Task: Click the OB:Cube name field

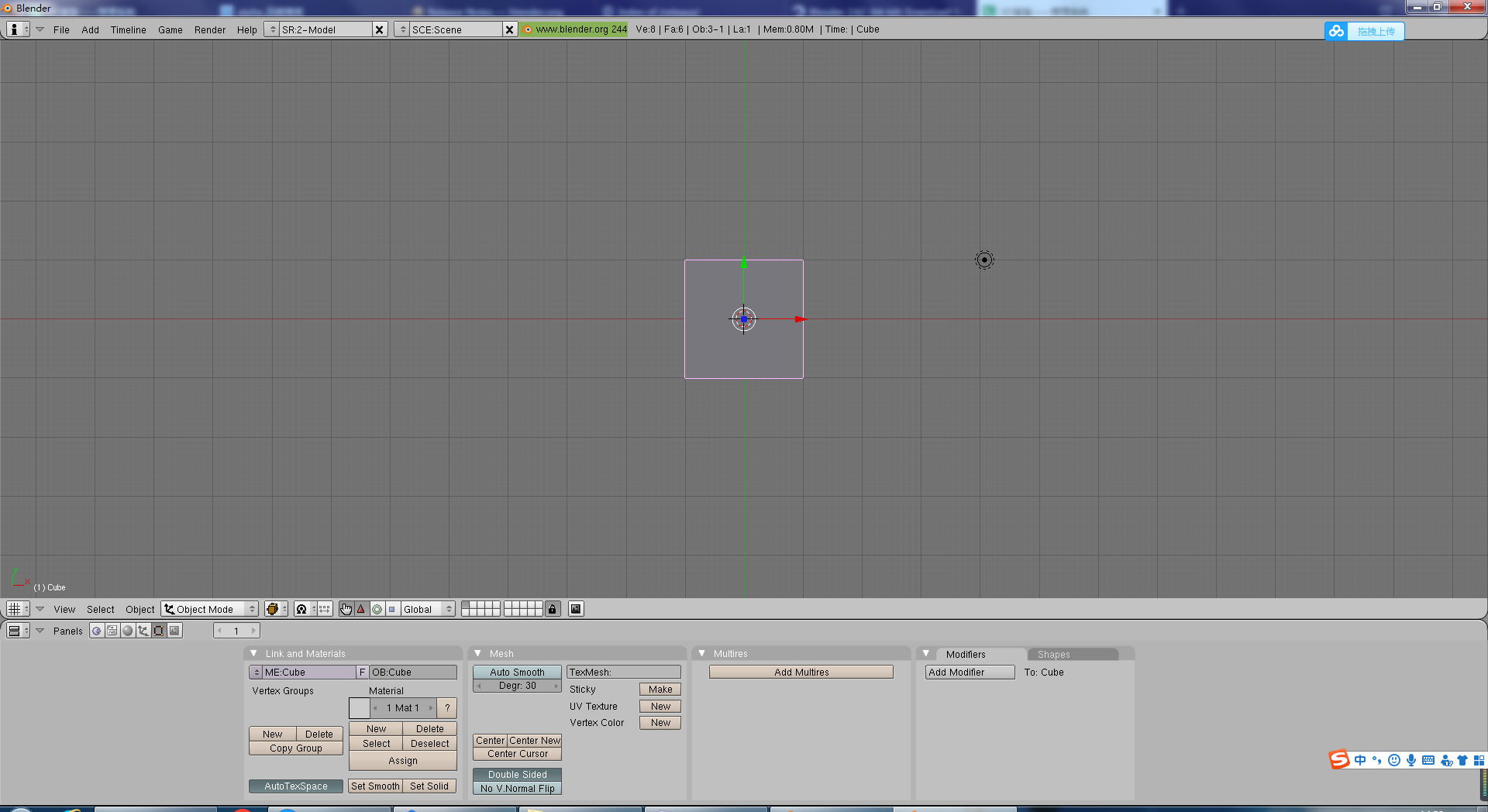Action: pyautogui.click(x=412, y=673)
